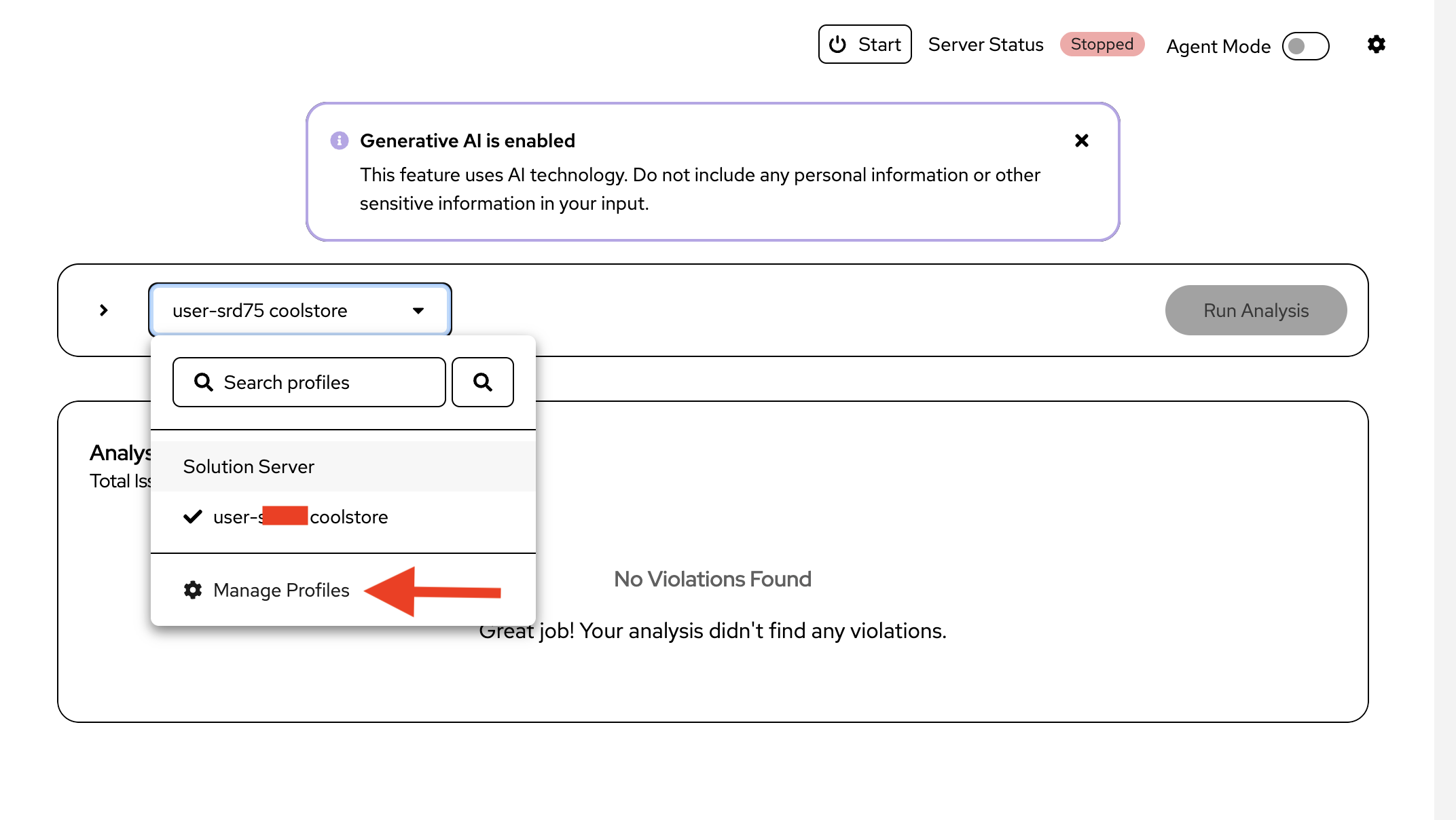Click the settings gear icon top right
1456x820 pixels.
coord(1376,45)
